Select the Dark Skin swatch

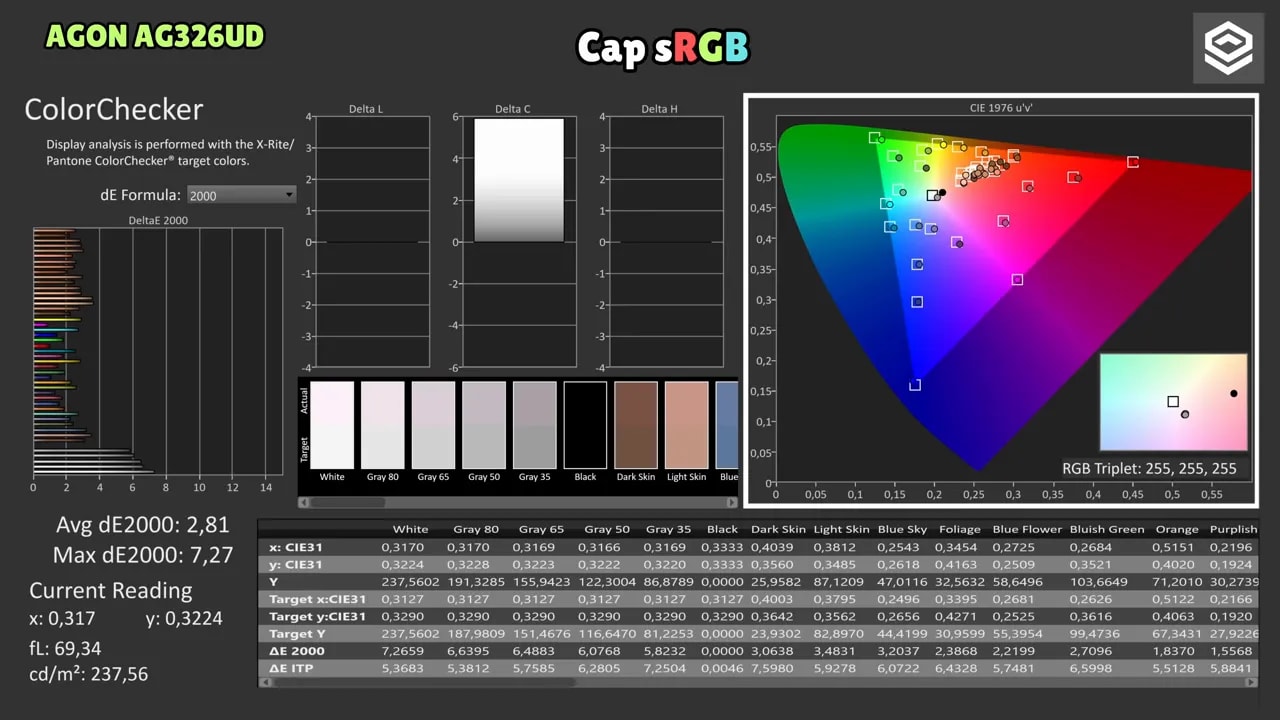[636, 425]
